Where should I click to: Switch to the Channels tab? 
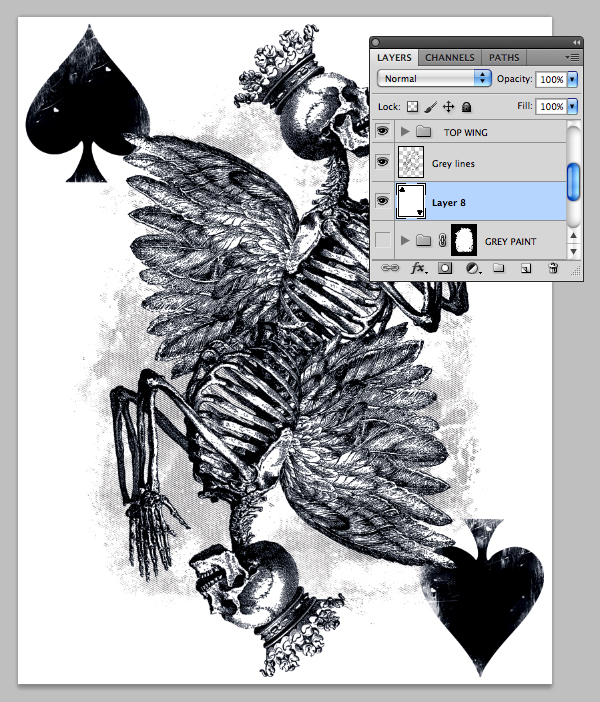point(450,58)
